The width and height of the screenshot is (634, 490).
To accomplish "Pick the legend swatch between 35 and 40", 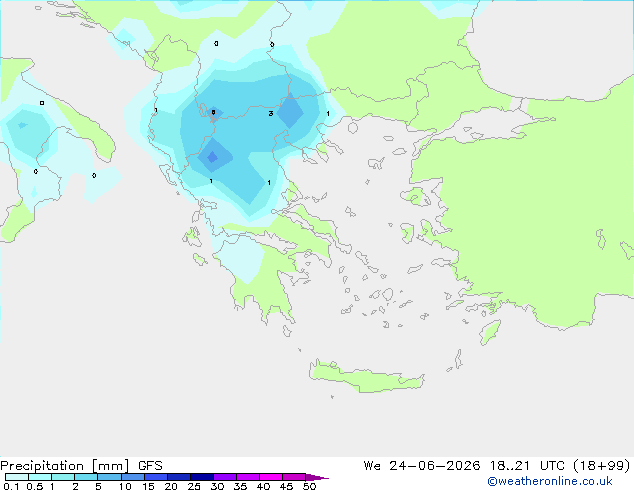I will pyautogui.click(x=247, y=477).
